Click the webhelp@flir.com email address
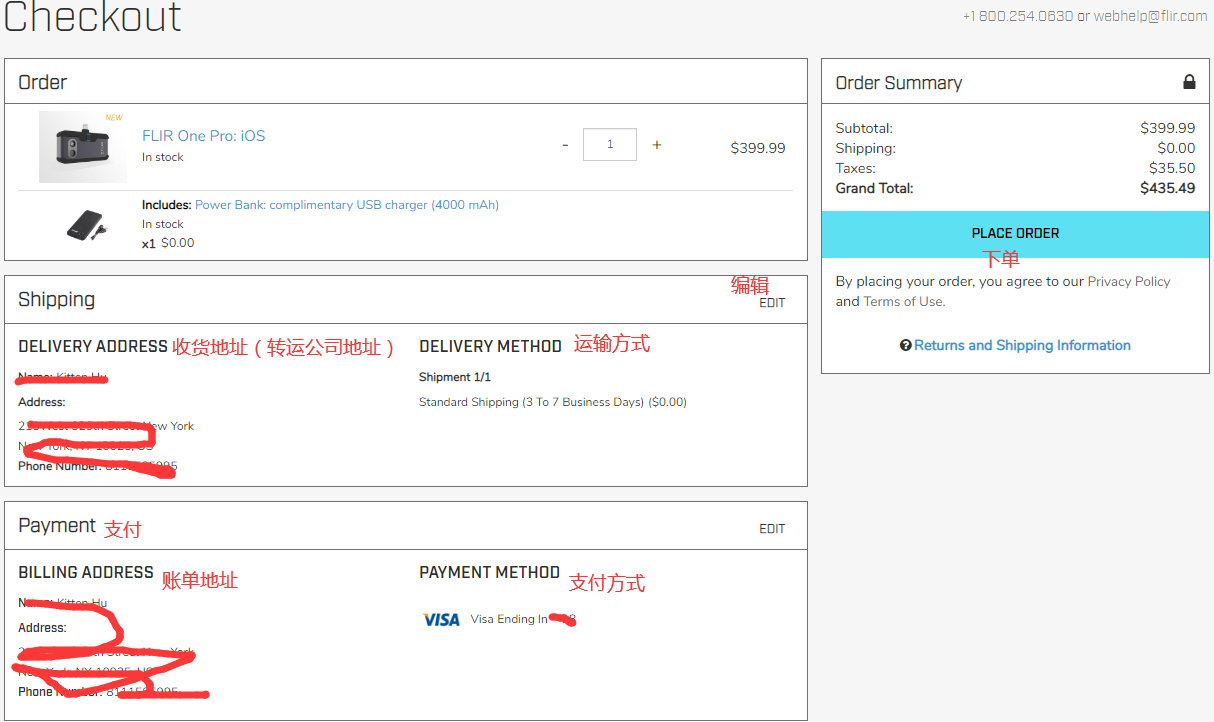 tap(1150, 16)
